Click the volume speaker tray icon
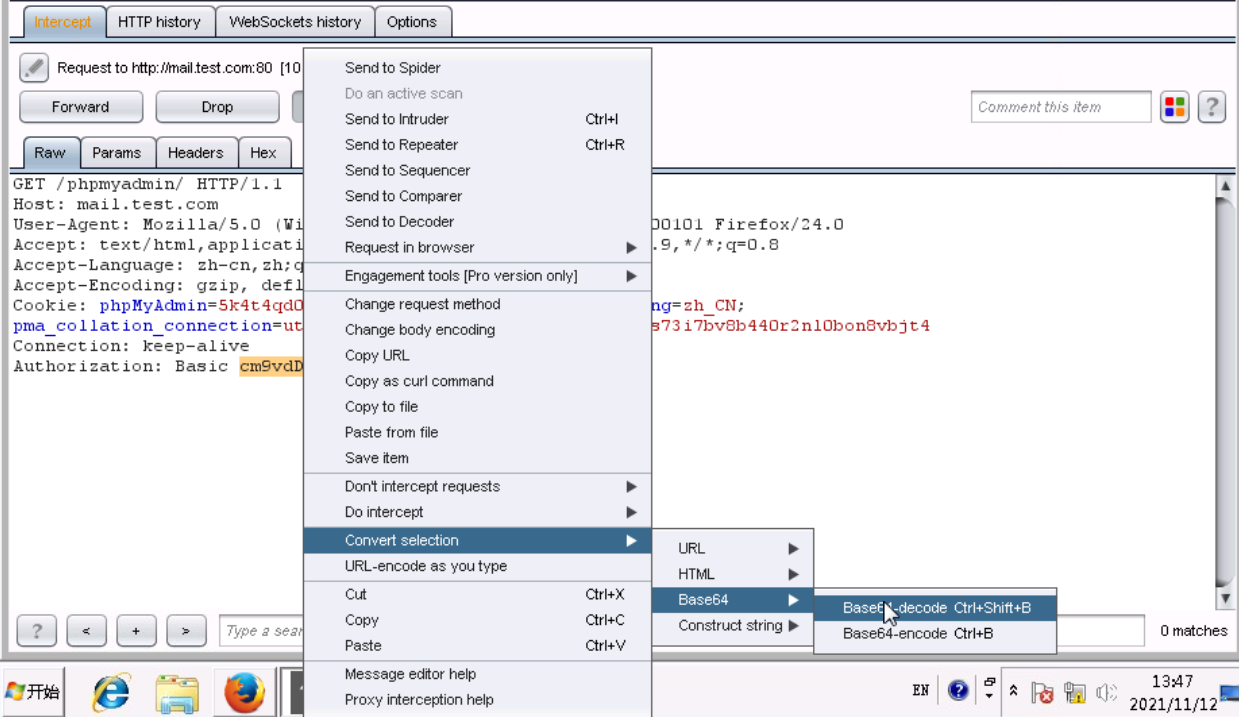1239x717 pixels. click(x=1106, y=692)
